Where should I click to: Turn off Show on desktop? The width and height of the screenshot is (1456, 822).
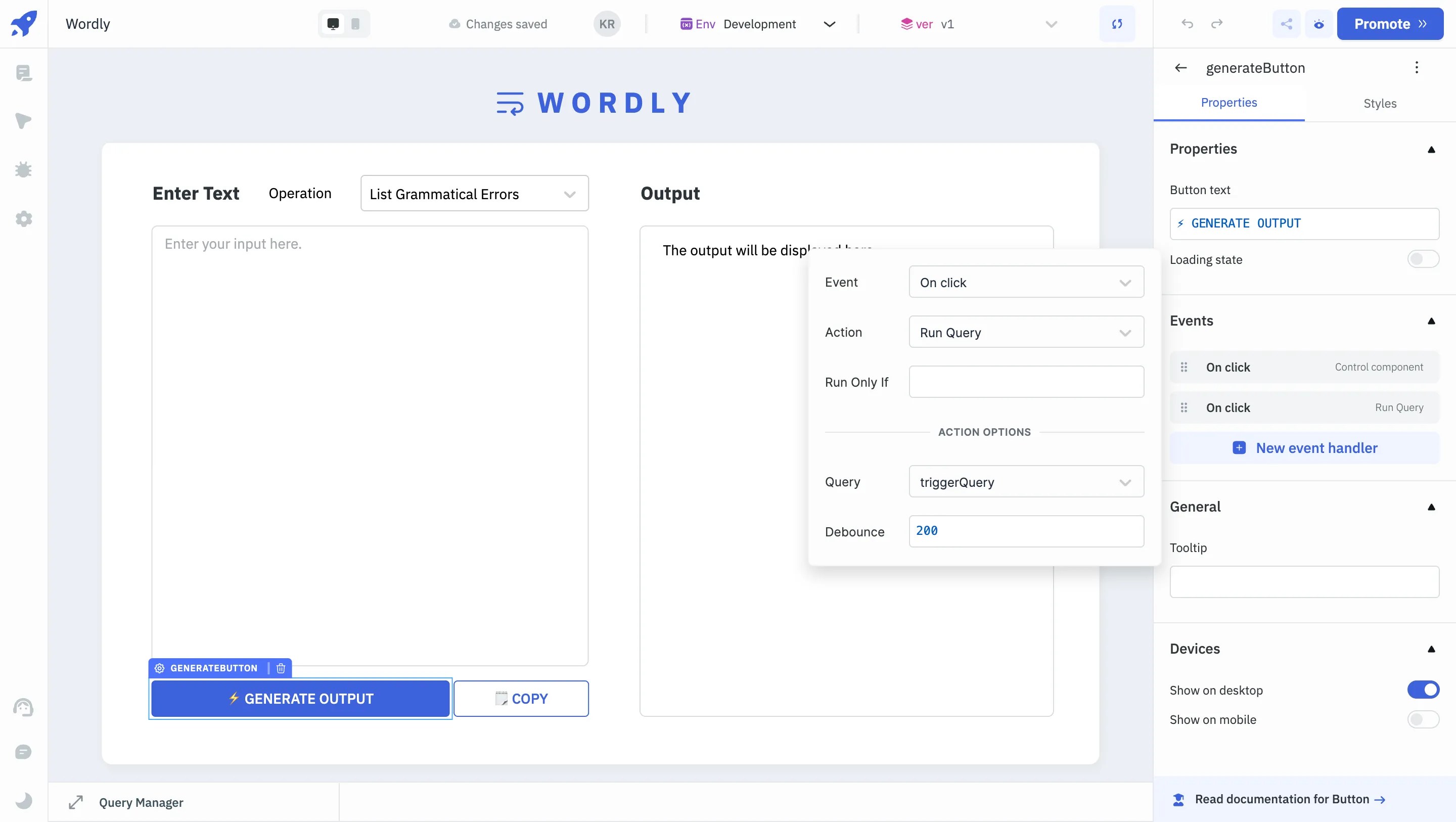point(1423,690)
